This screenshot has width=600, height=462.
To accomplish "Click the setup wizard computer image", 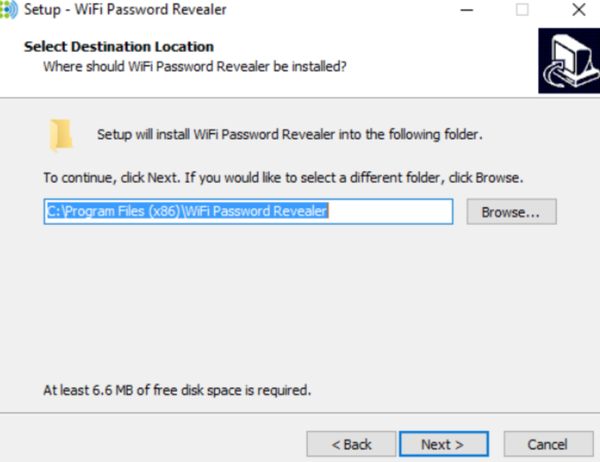I will pos(567,60).
